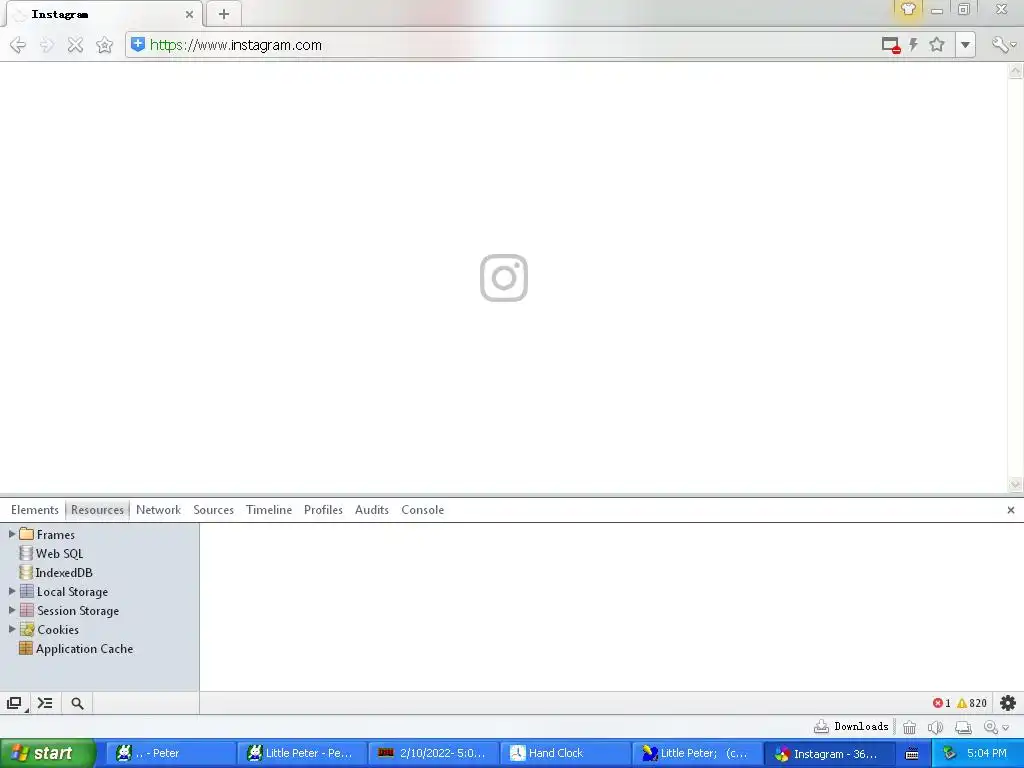Switch to the '.. - Peter' taskbar window
Viewport: 1024px width, 768px height.
[x=170, y=753]
